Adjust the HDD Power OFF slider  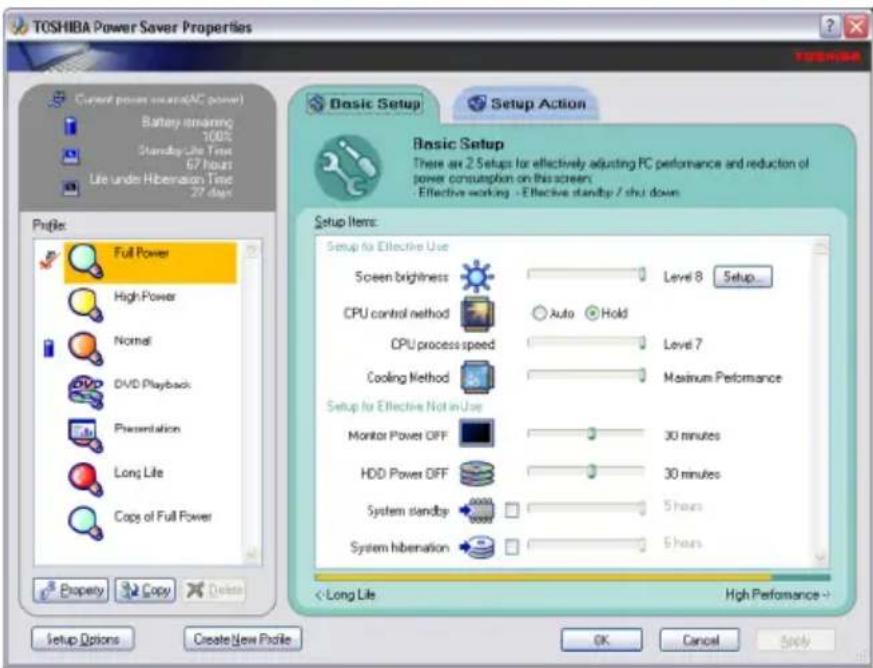pyautogui.click(x=586, y=471)
